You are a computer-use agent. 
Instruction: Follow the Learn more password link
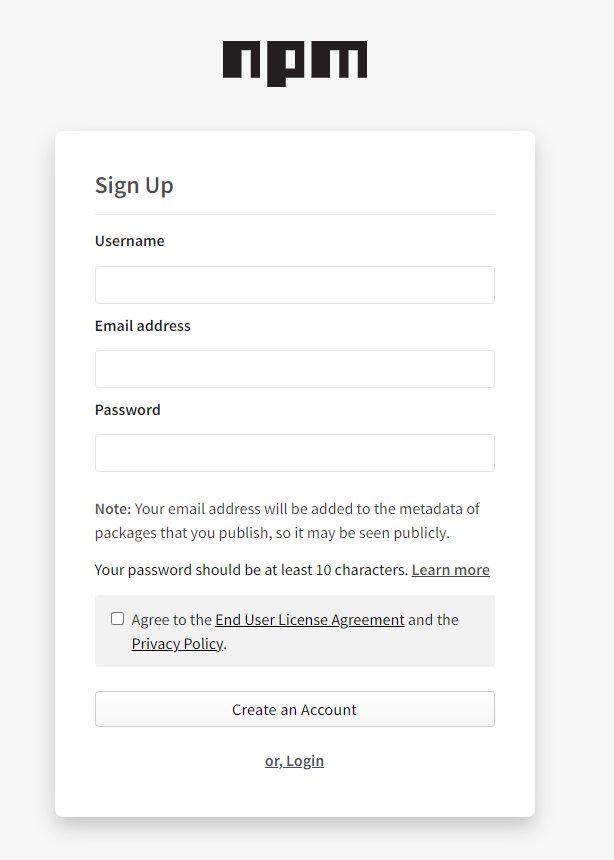[x=450, y=570]
